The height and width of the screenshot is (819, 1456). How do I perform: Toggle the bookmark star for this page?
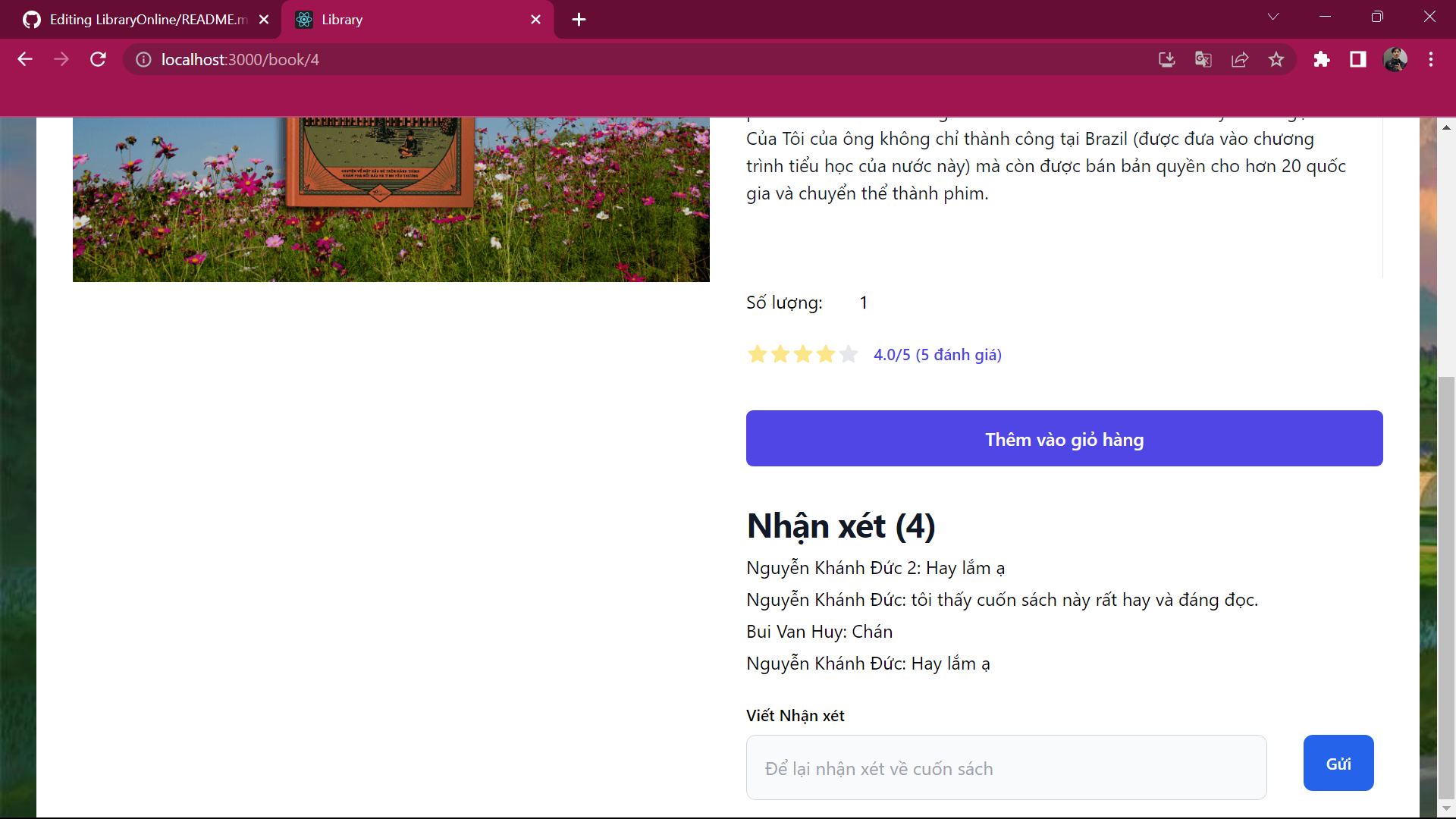tap(1276, 59)
